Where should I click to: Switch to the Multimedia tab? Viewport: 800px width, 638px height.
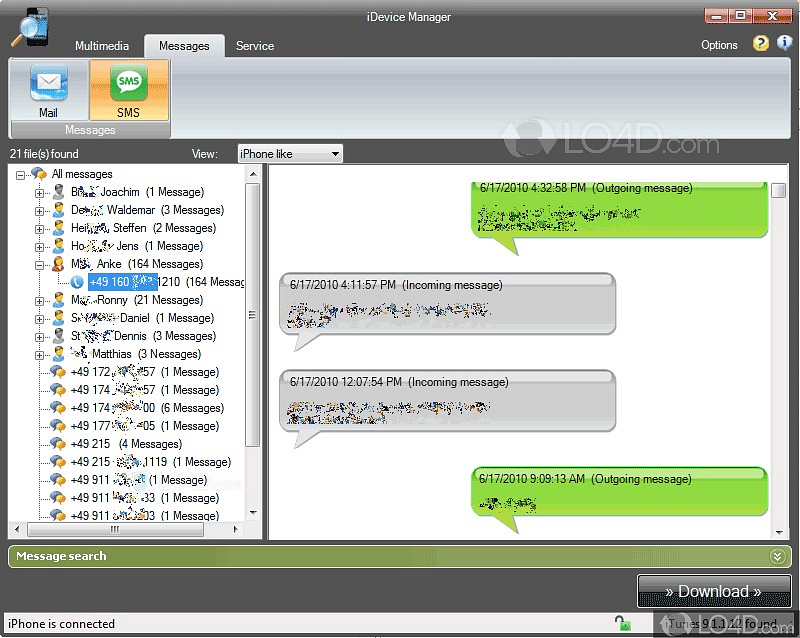coord(102,45)
